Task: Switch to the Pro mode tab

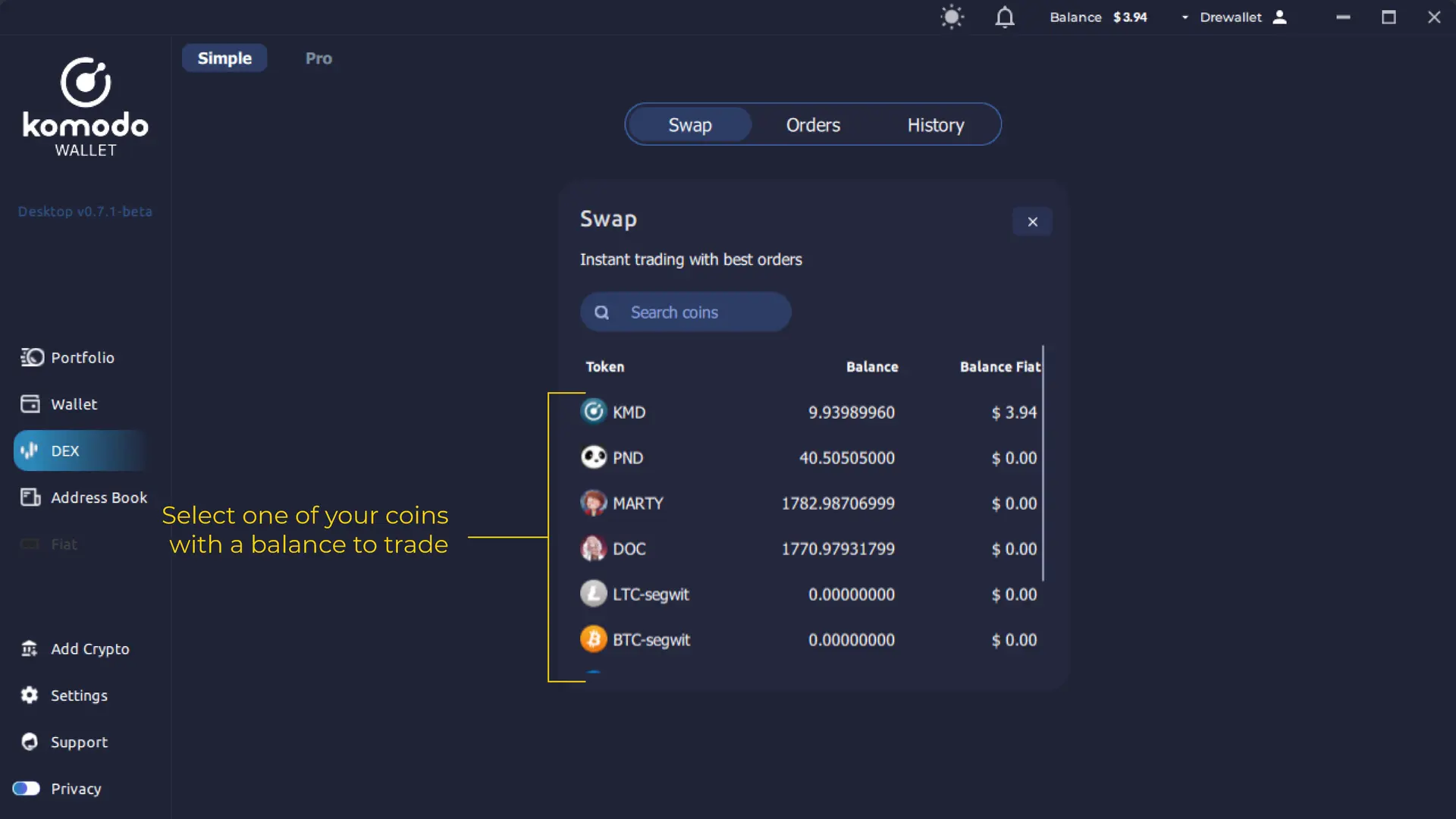Action: (x=318, y=58)
